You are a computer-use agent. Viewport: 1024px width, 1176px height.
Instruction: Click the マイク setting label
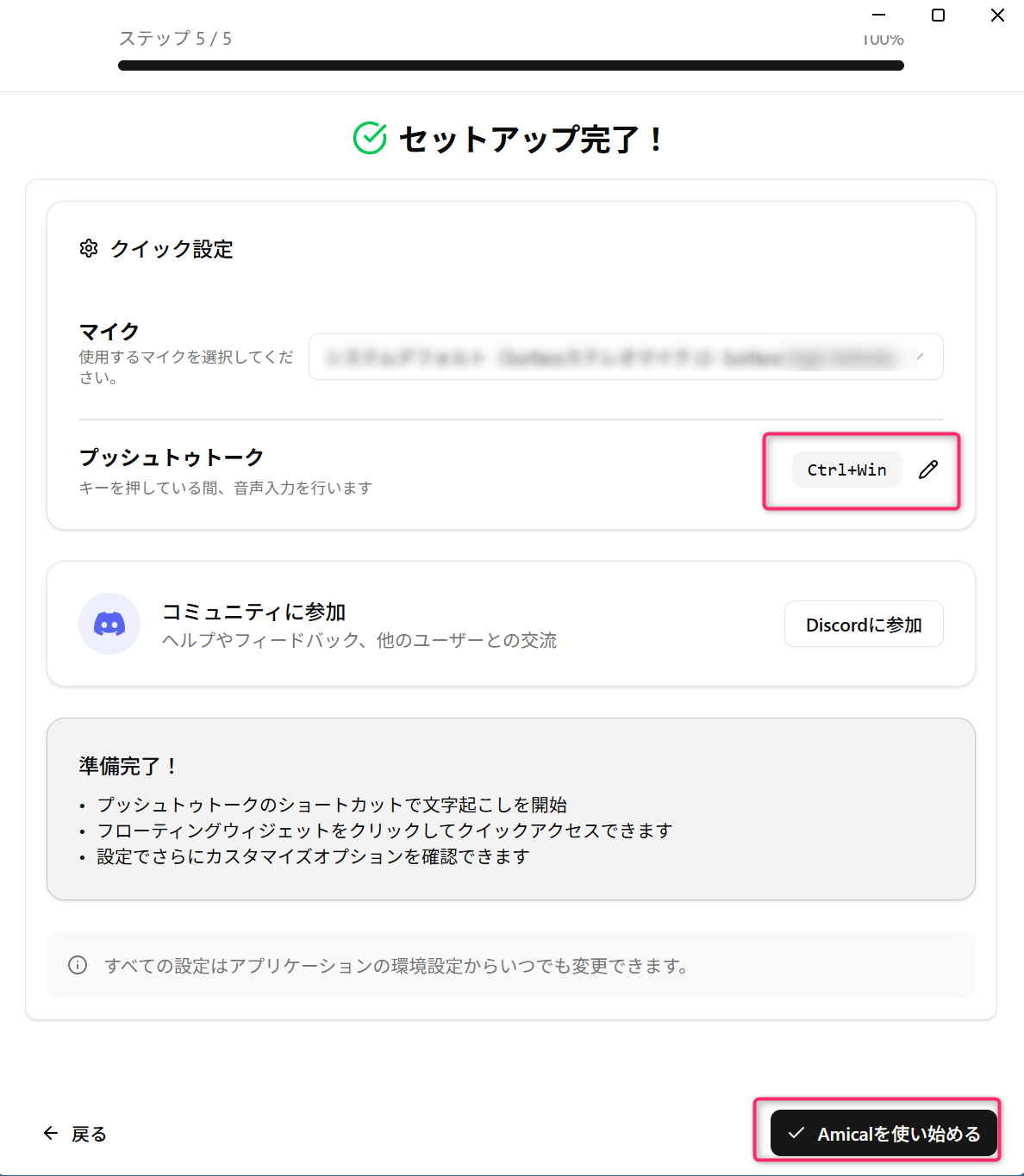point(109,332)
